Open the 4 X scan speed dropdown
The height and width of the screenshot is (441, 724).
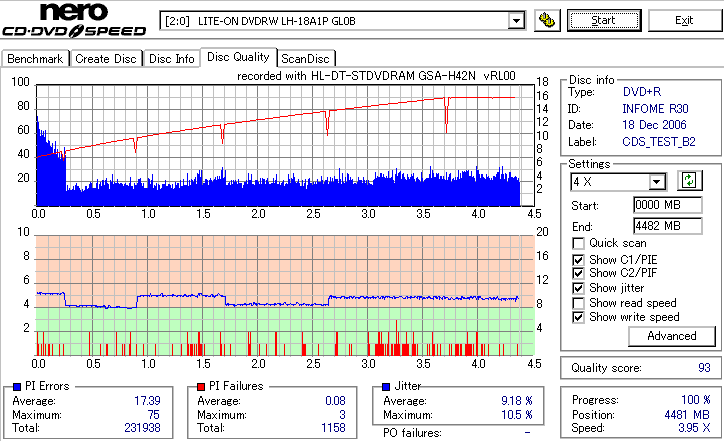[x=657, y=182]
